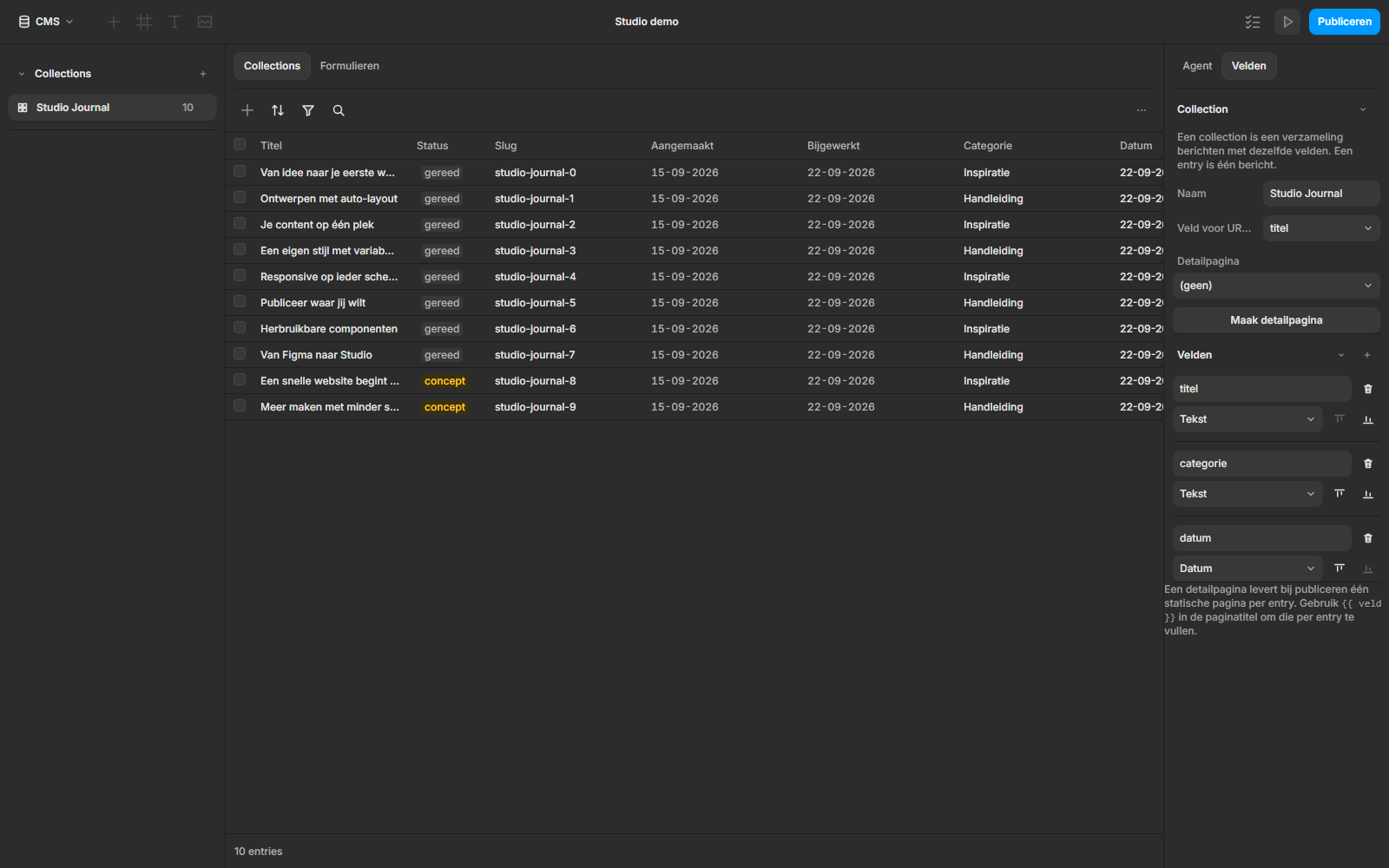Collapse the Collection section in the right panel
Screen dimensions: 1389x868
(1363, 109)
